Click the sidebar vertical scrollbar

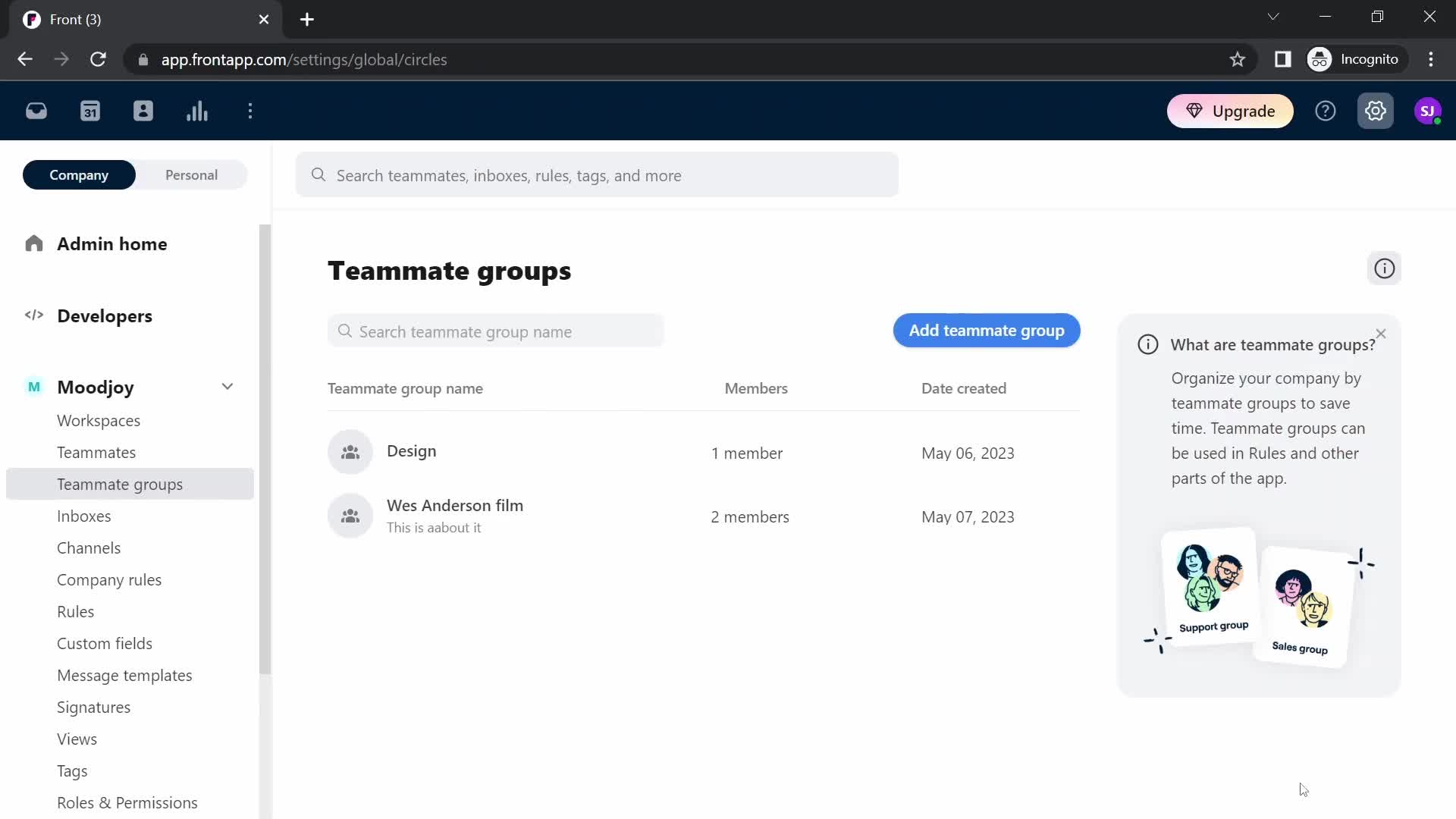265,449
